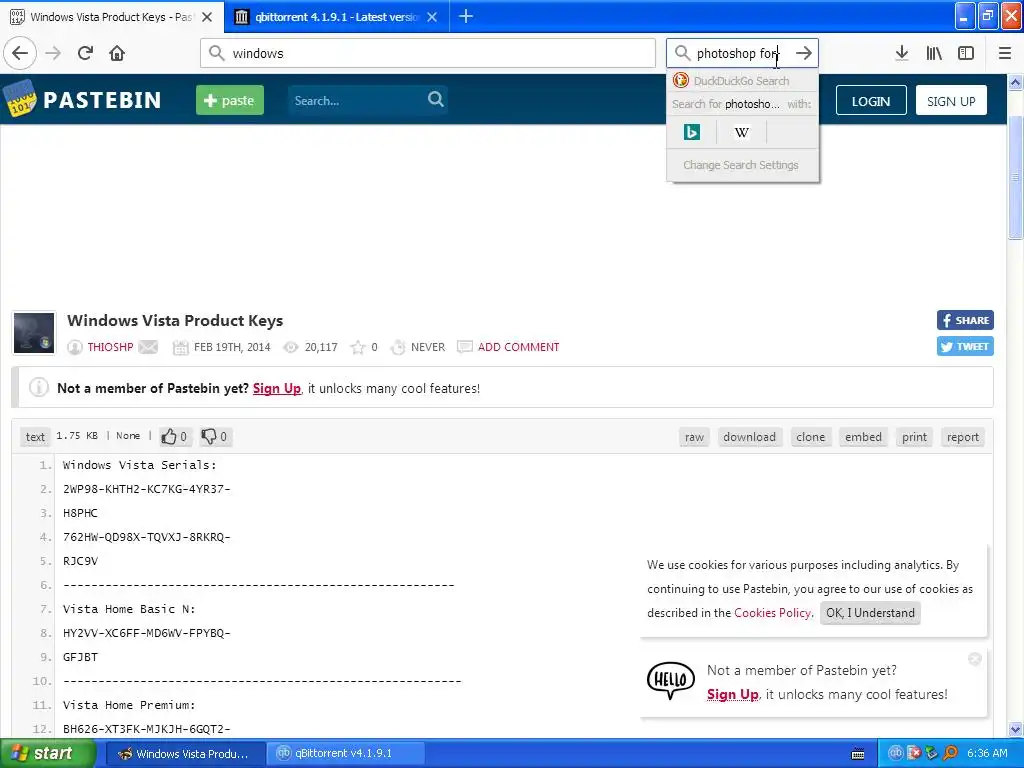
Task: Report this paste
Action: [963, 437]
